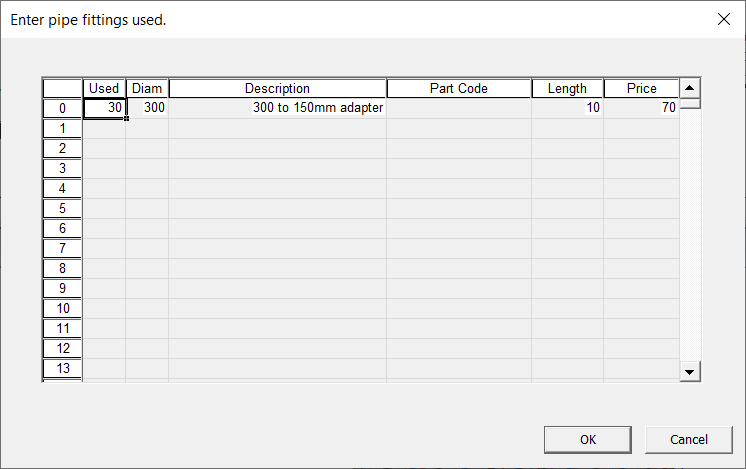
Task: Click OK to confirm pipe fittings
Action: pyautogui.click(x=588, y=439)
